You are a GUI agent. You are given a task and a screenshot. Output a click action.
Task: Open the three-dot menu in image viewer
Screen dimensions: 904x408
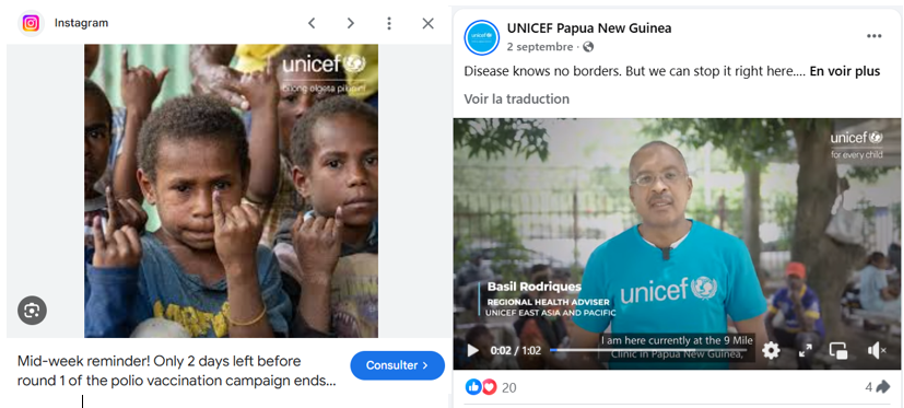pyautogui.click(x=389, y=23)
